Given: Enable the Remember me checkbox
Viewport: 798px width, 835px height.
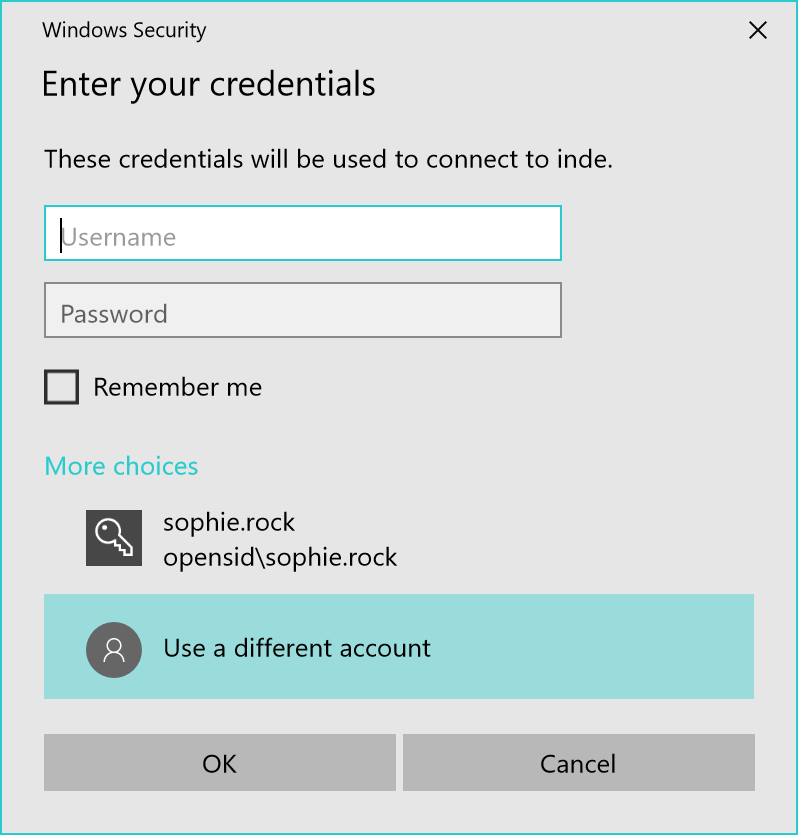Looking at the screenshot, I should 62,387.
